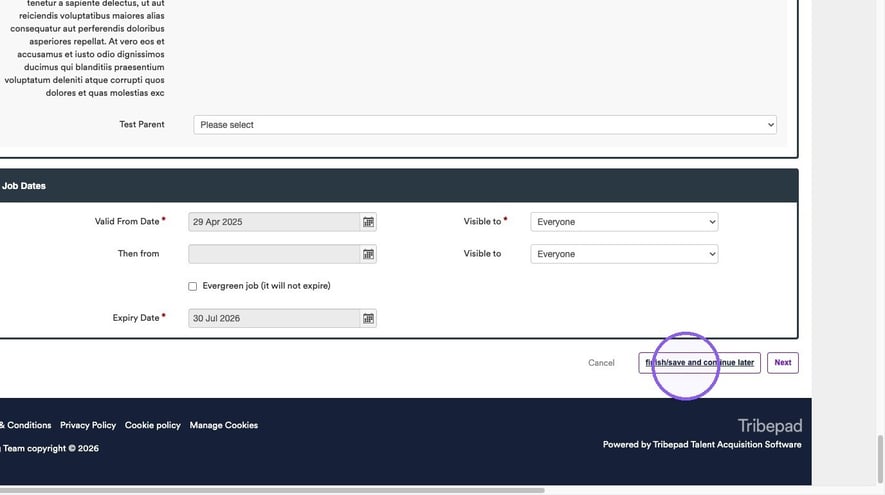Open Visible to dropdown beside Then from
This screenshot has width=885, height=495.
click(624, 254)
